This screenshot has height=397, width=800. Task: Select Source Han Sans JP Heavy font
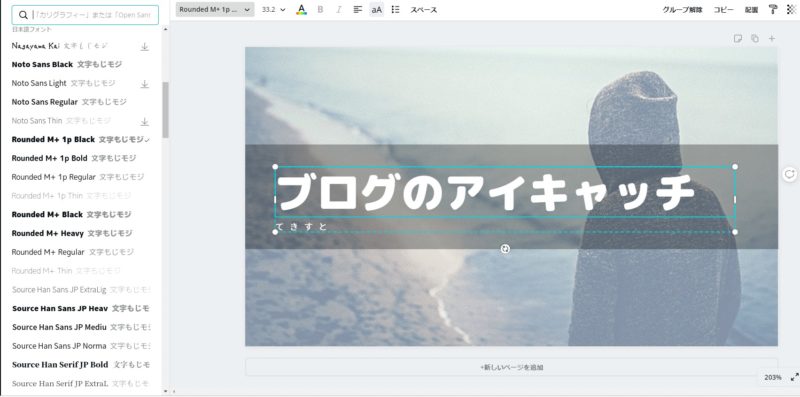point(81,308)
